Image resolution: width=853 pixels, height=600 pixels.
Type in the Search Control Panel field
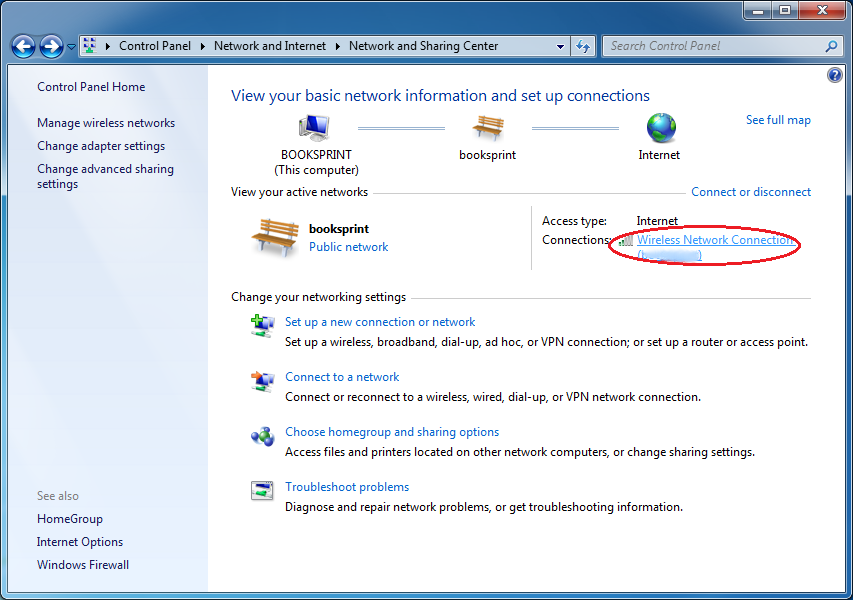714,46
